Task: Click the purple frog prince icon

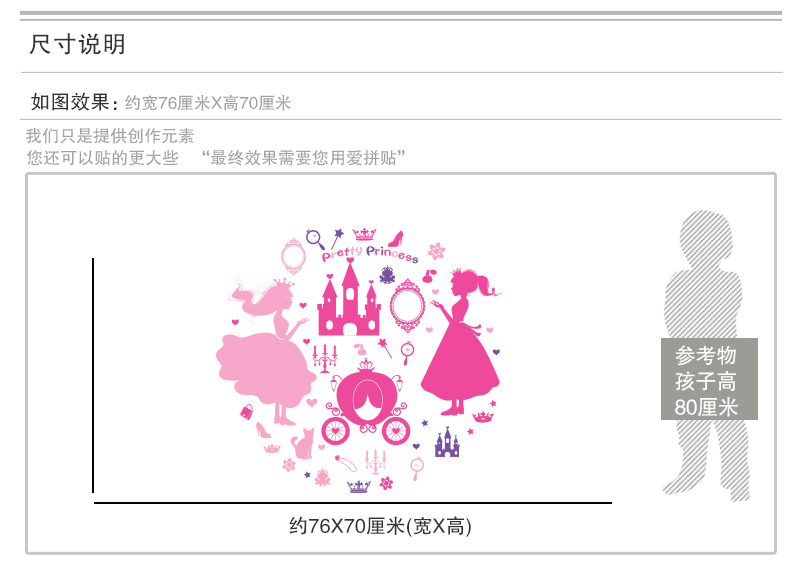Action: tap(387, 275)
